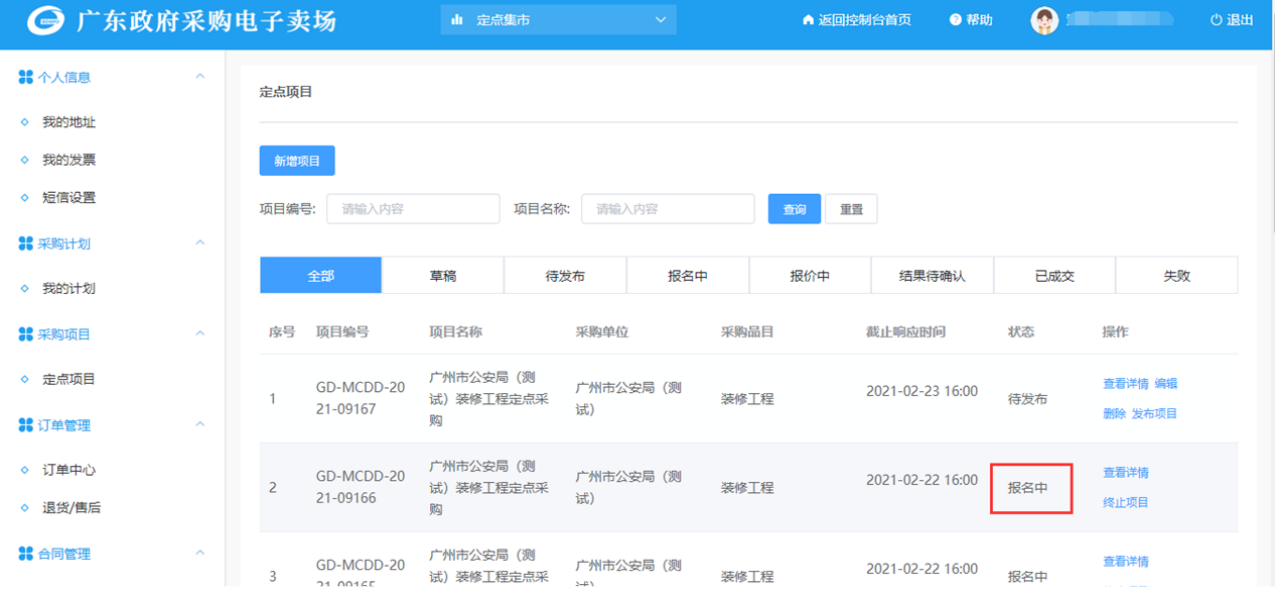Collapse the 合同管理 sidebar section chevron

tap(200, 553)
